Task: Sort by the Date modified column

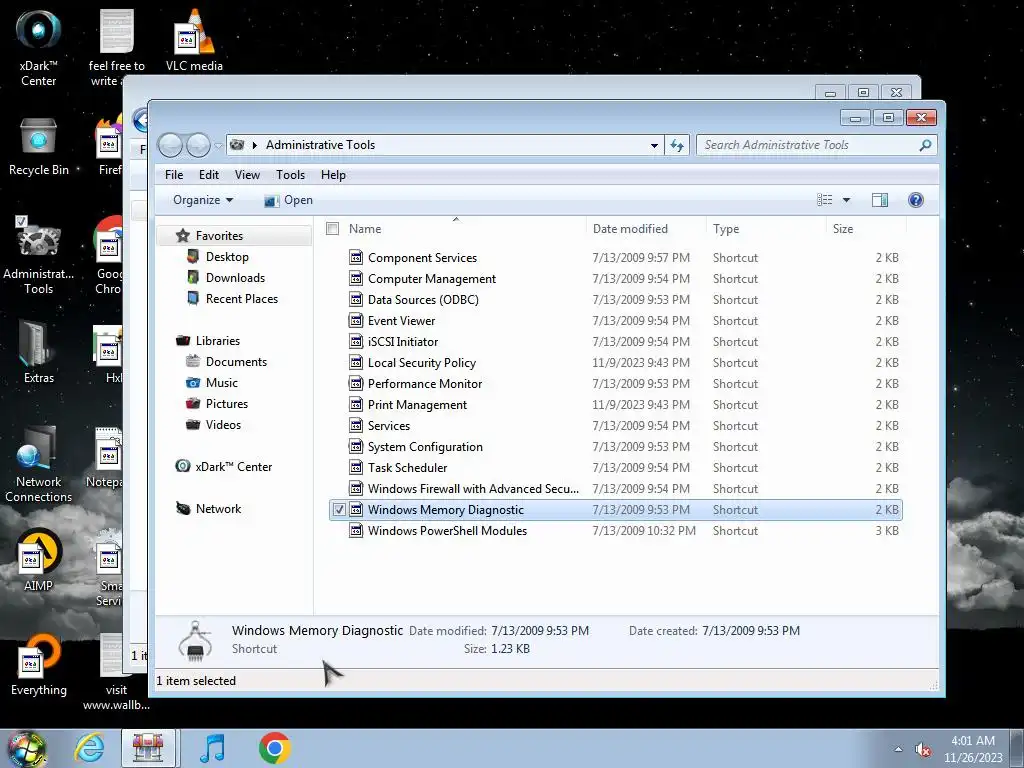Action: [646, 229]
